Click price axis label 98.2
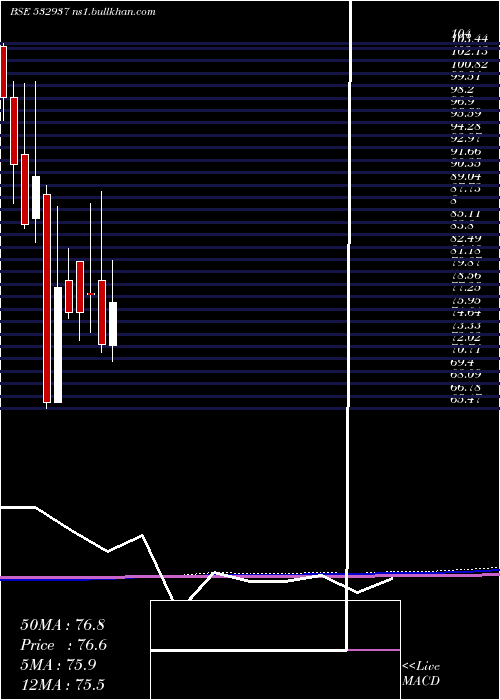 [x=463, y=90]
